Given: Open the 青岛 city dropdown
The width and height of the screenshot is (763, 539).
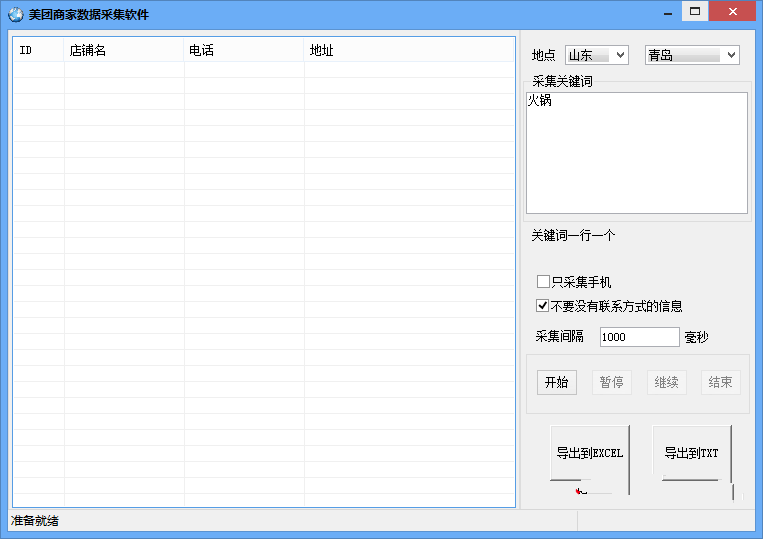Looking at the screenshot, I should (692, 55).
